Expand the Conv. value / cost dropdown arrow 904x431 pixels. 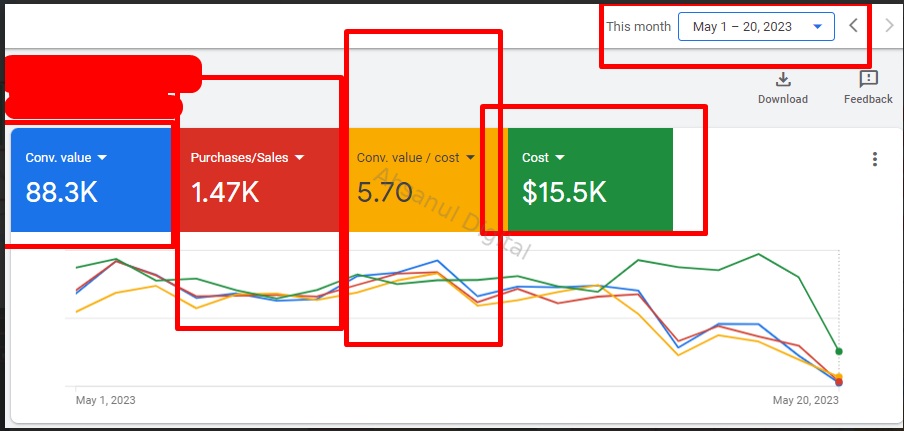tap(470, 157)
